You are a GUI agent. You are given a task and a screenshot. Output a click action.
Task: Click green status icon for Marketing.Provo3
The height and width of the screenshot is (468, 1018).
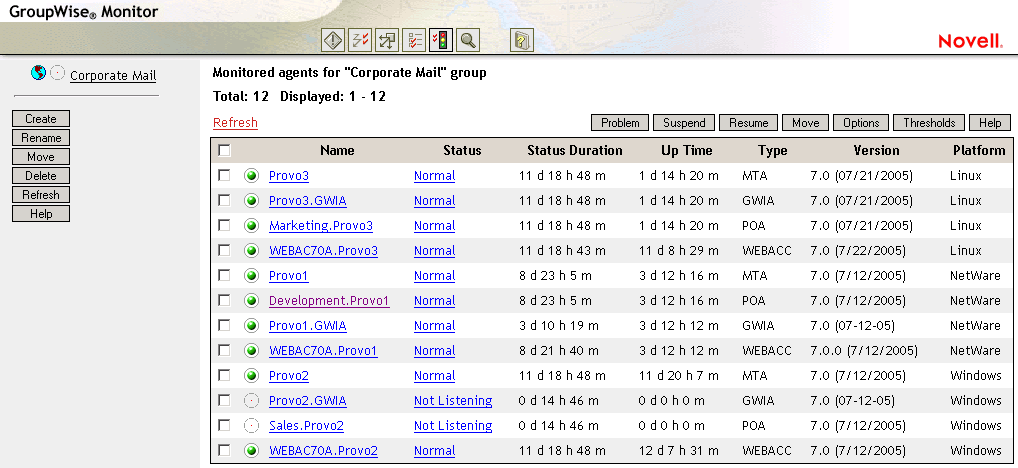[251, 226]
